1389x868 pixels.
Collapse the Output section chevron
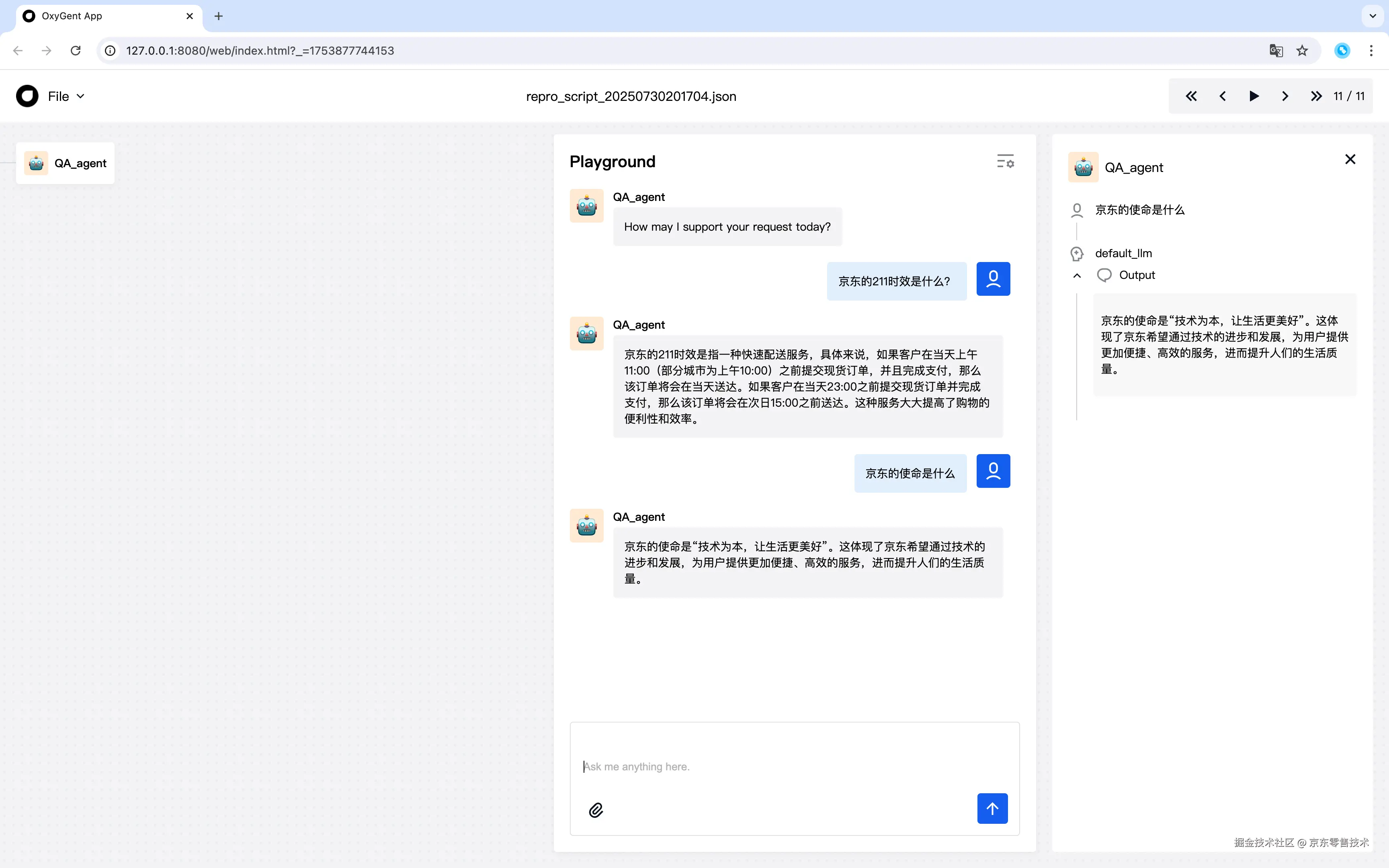pyautogui.click(x=1077, y=276)
